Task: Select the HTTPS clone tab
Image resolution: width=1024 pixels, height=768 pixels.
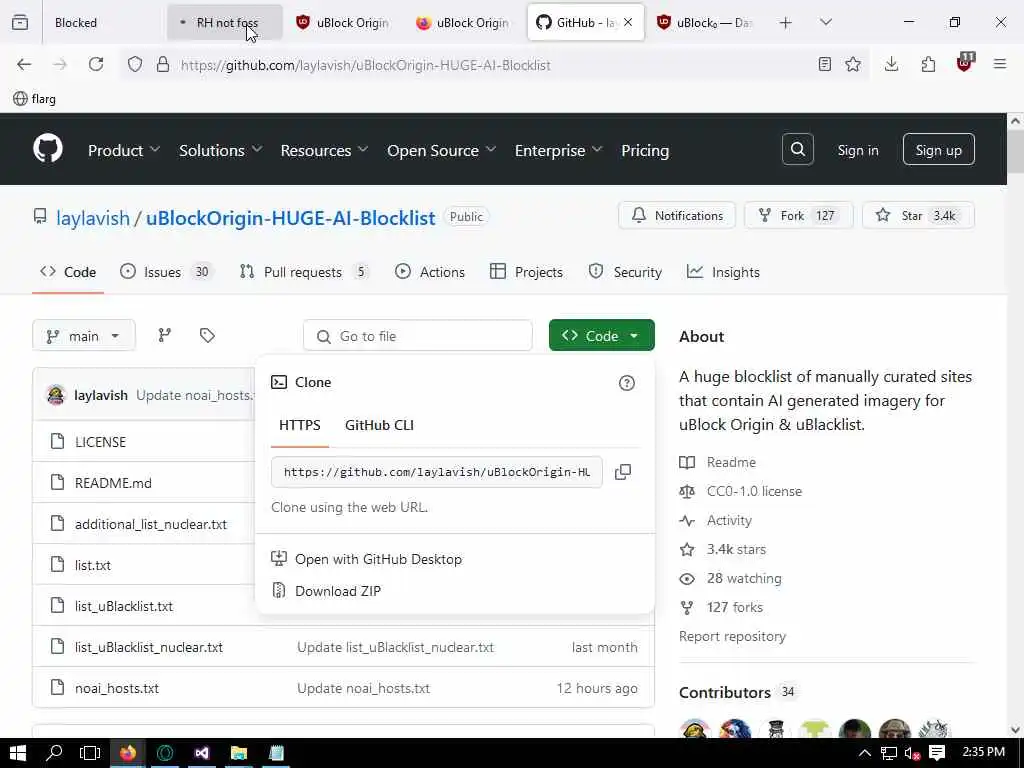Action: tap(300, 425)
